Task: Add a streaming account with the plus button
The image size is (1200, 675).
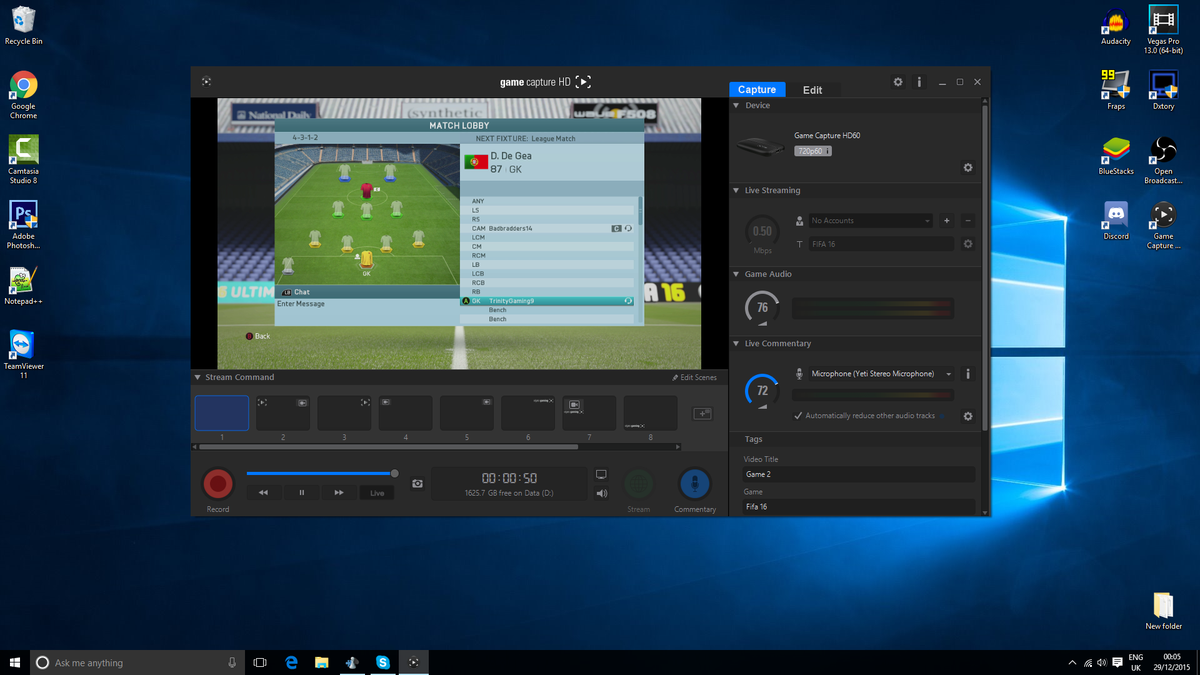Action: point(946,220)
